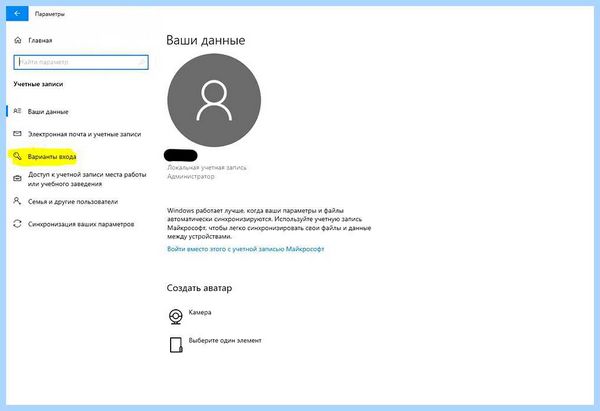Image resolution: width=600 pixels, height=411 pixels.
Task: Click the sync arrows icon
Action: tap(17, 223)
